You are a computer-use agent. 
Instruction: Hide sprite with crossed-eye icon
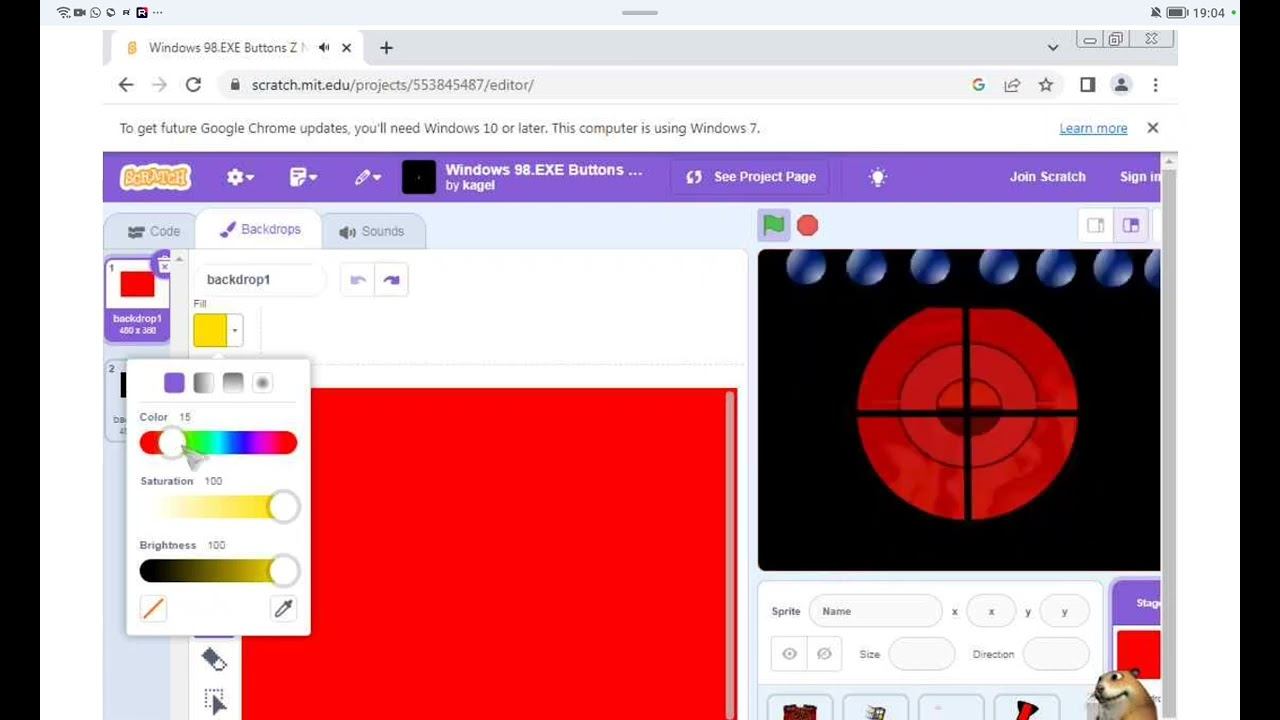pos(824,654)
